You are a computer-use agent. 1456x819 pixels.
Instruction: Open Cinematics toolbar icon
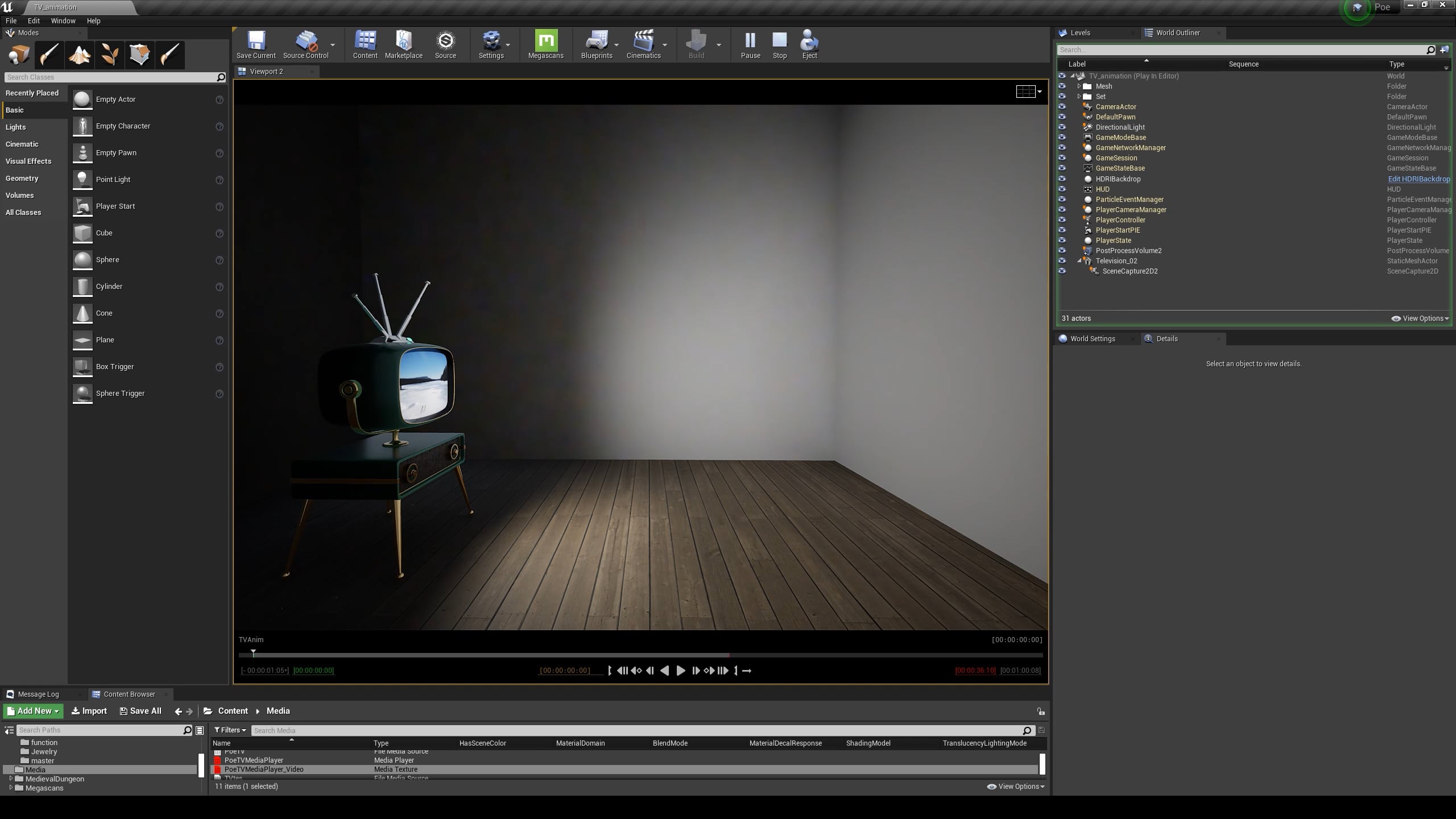click(x=643, y=45)
